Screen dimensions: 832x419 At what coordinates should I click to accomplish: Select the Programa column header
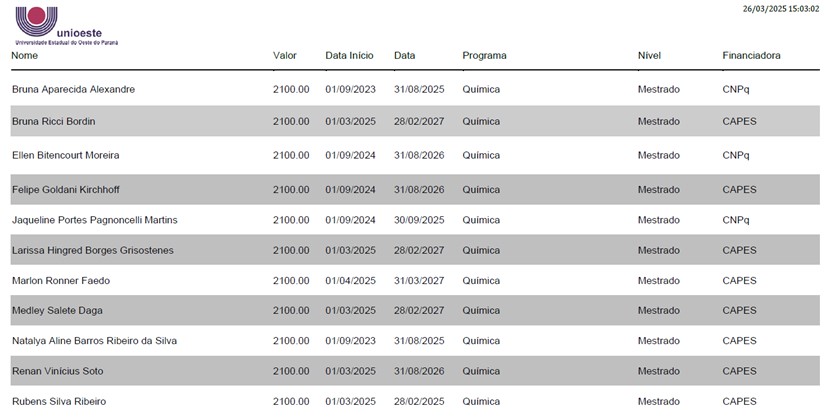tap(484, 56)
